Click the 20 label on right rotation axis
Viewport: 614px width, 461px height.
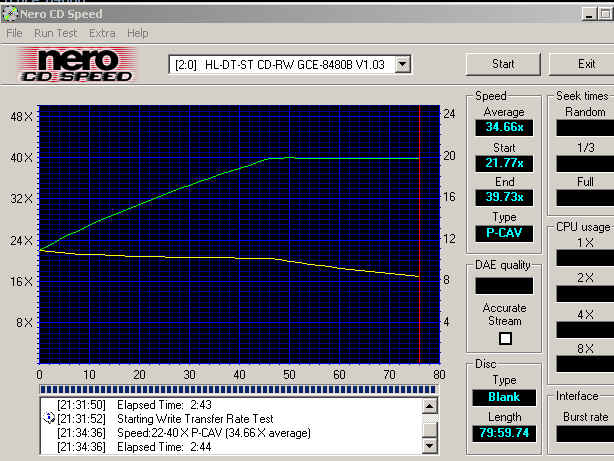tap(449, 155)
